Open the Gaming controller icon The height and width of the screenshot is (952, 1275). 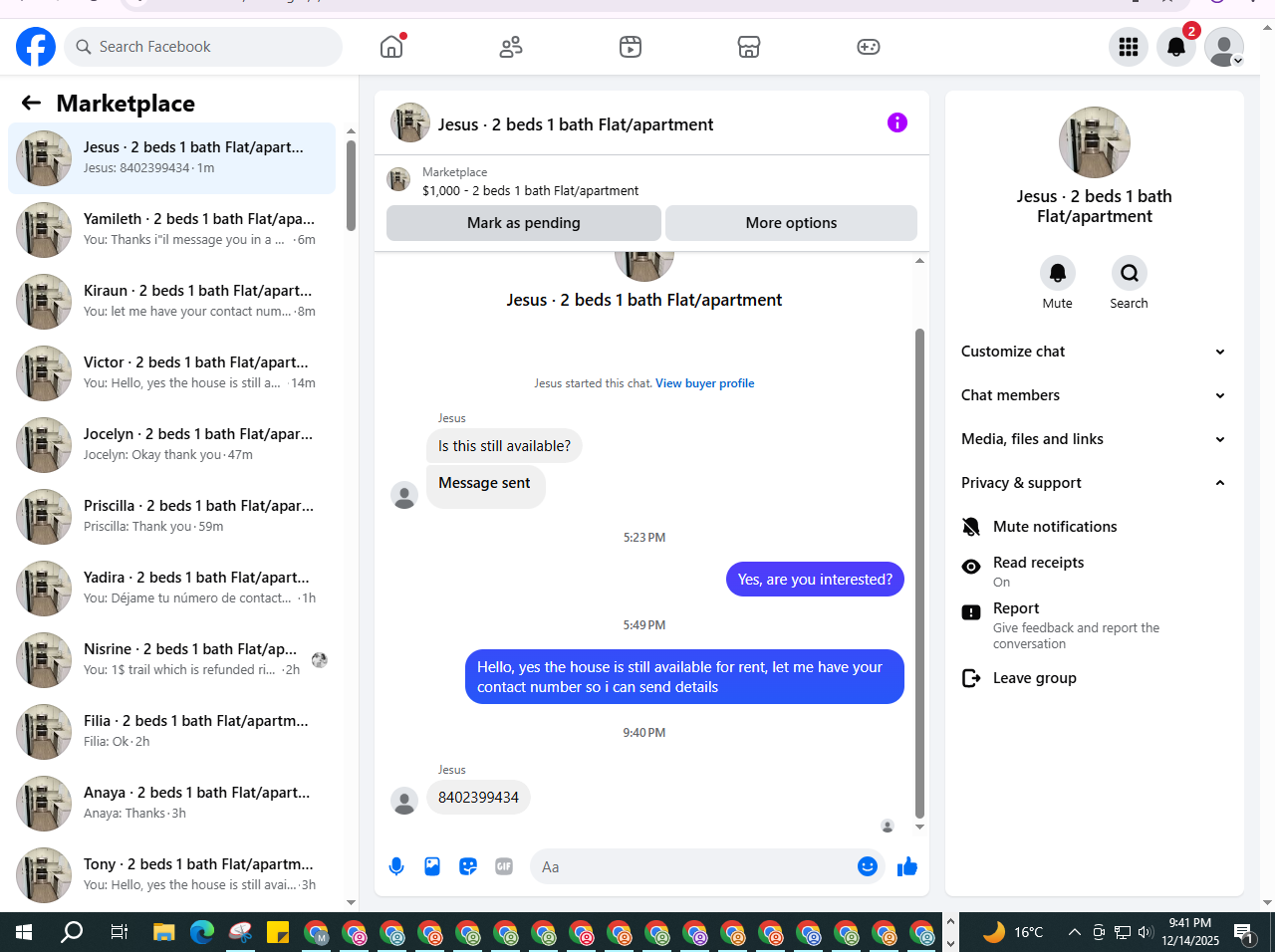[x=869, y=47]
